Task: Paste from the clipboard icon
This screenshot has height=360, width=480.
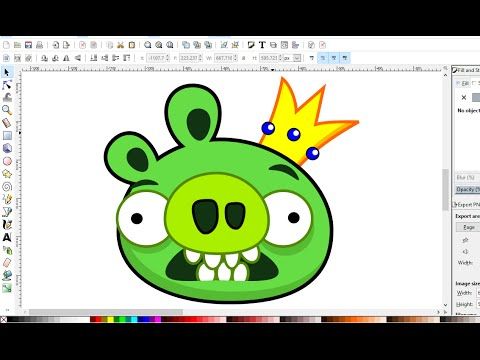Action: tap(132, 45)
